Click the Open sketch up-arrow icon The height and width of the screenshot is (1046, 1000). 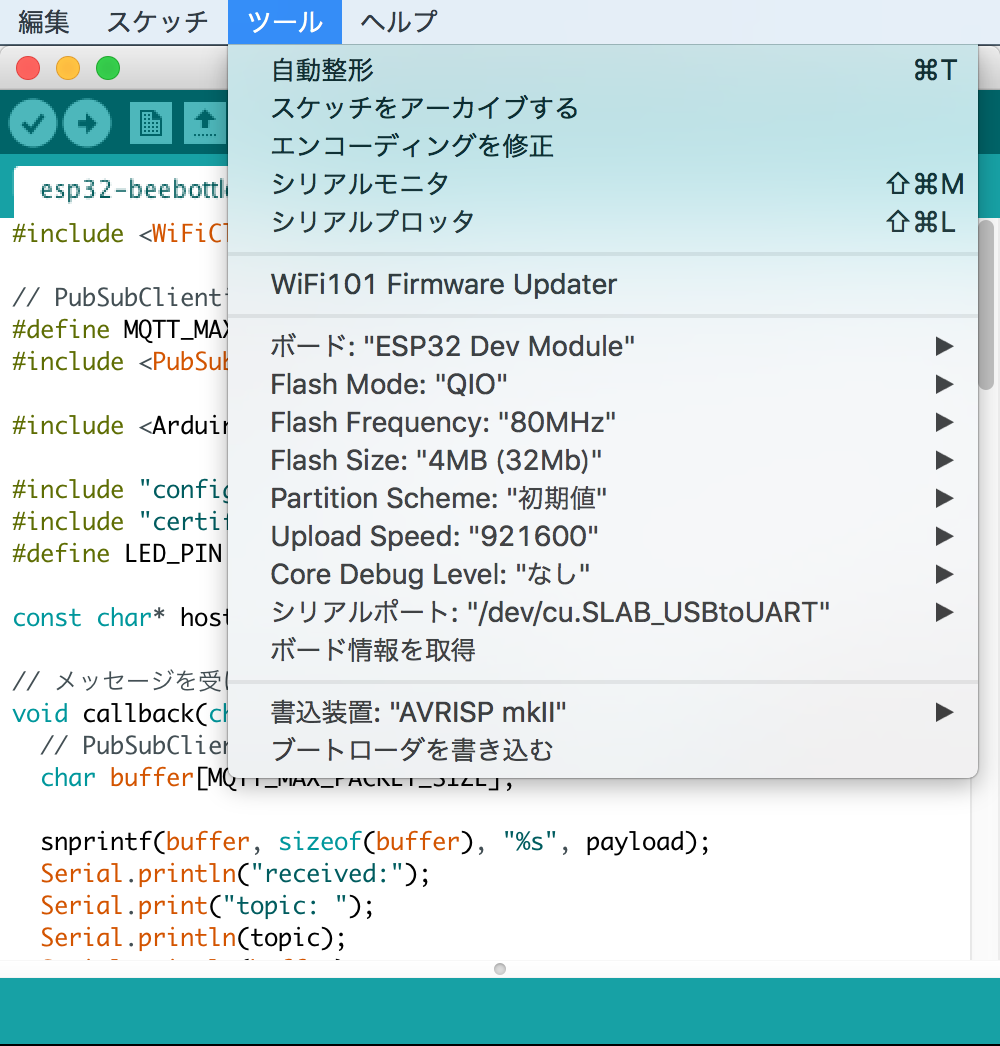(205, 123)
